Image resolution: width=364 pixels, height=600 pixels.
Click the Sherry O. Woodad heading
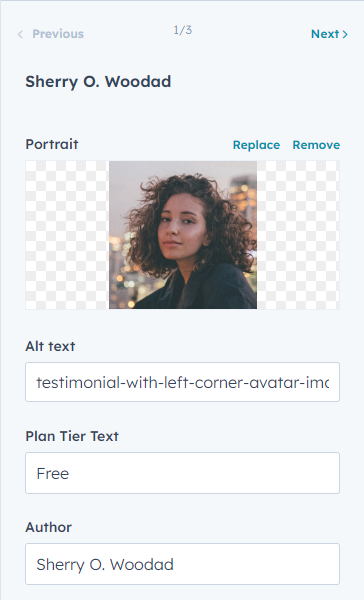click(98, 82)
